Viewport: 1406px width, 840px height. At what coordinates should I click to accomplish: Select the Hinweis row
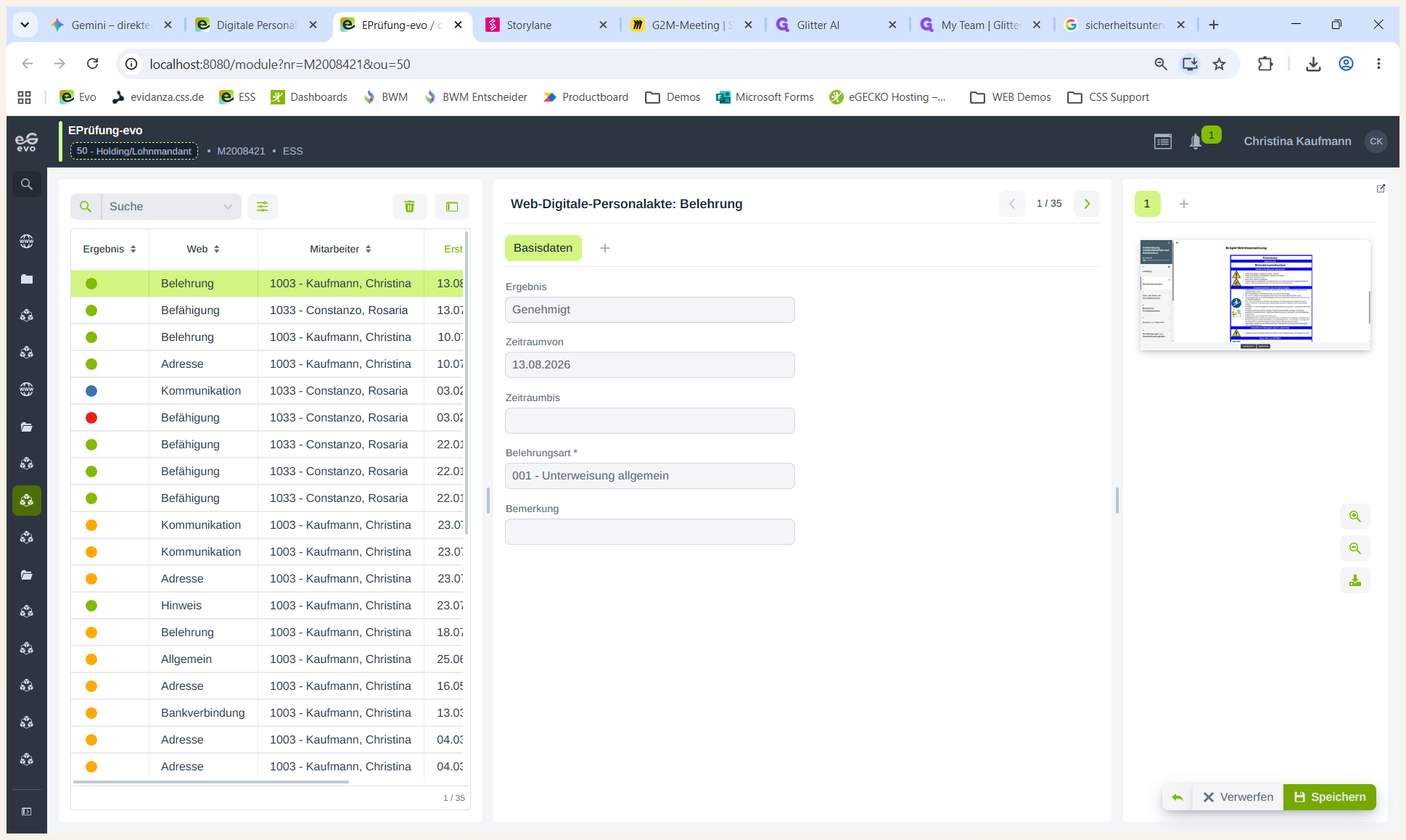[267, 606]
